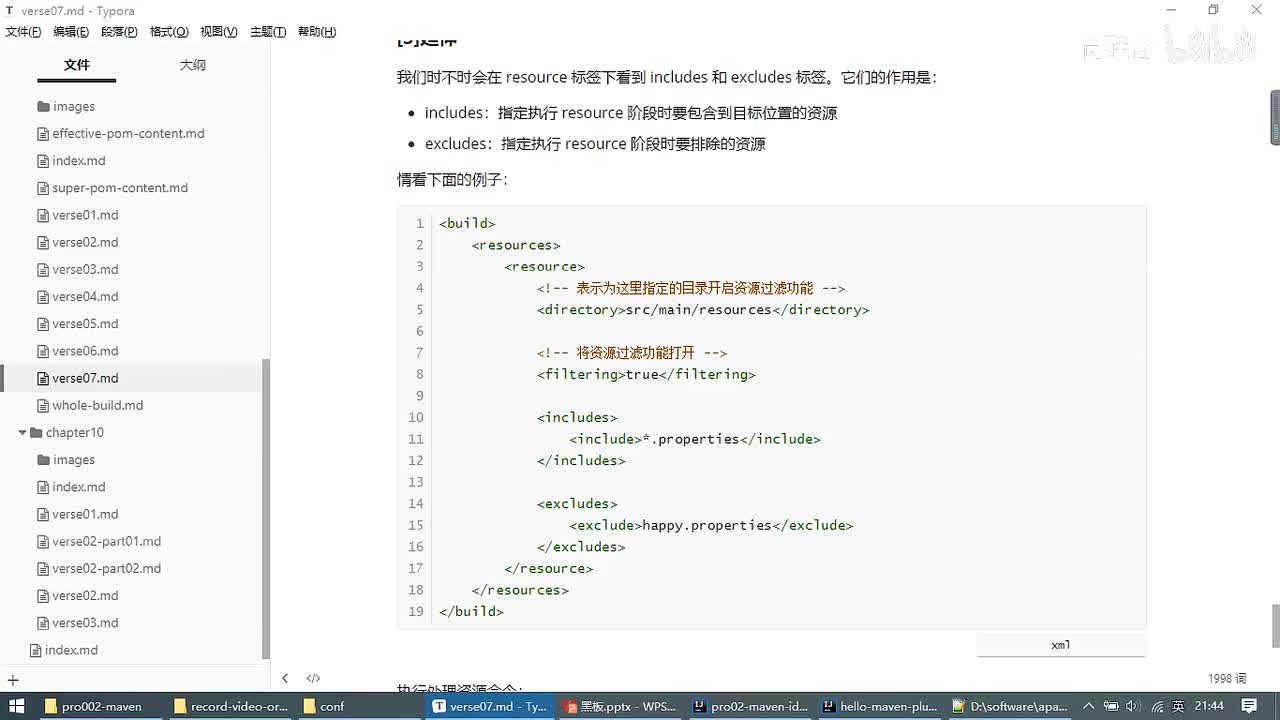This screenshot has height=720, width=1280.
Task: Switch to record-video-or... taskbar window
Action: click(231, 706)
